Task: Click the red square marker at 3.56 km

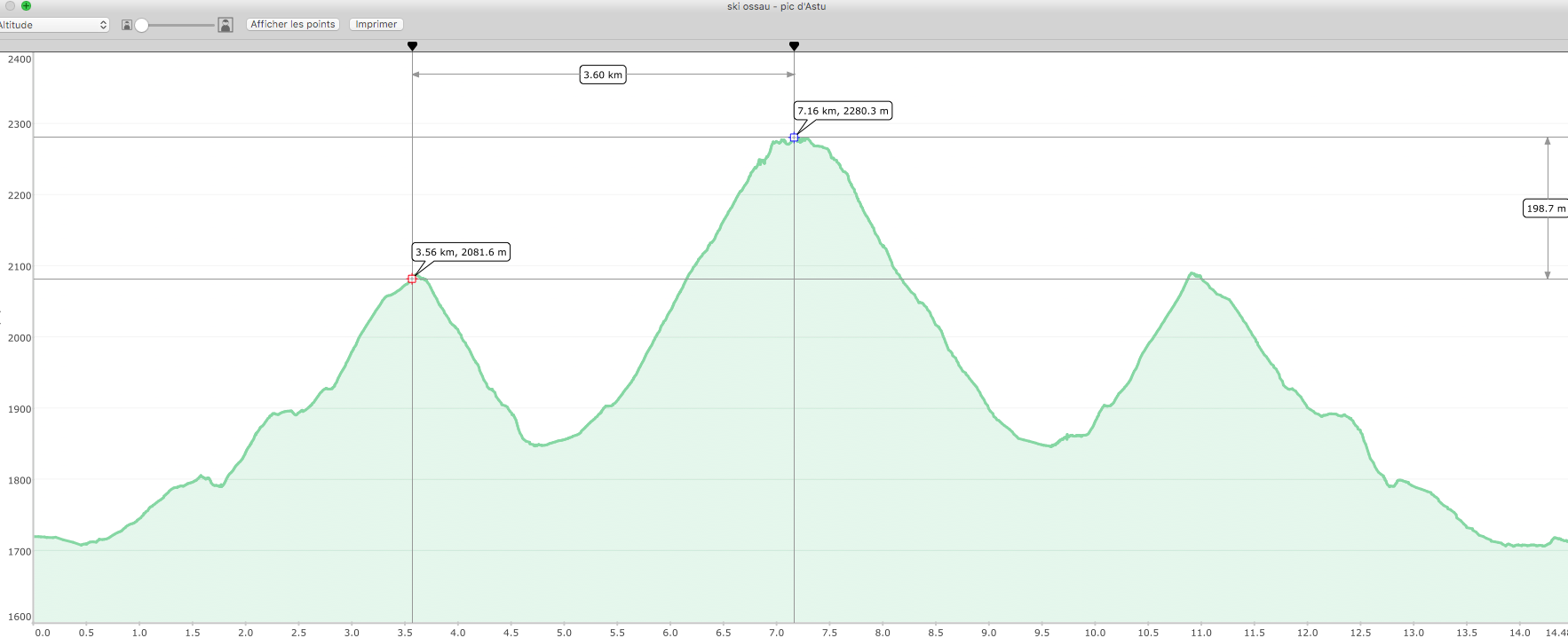Action: (412, 279)
